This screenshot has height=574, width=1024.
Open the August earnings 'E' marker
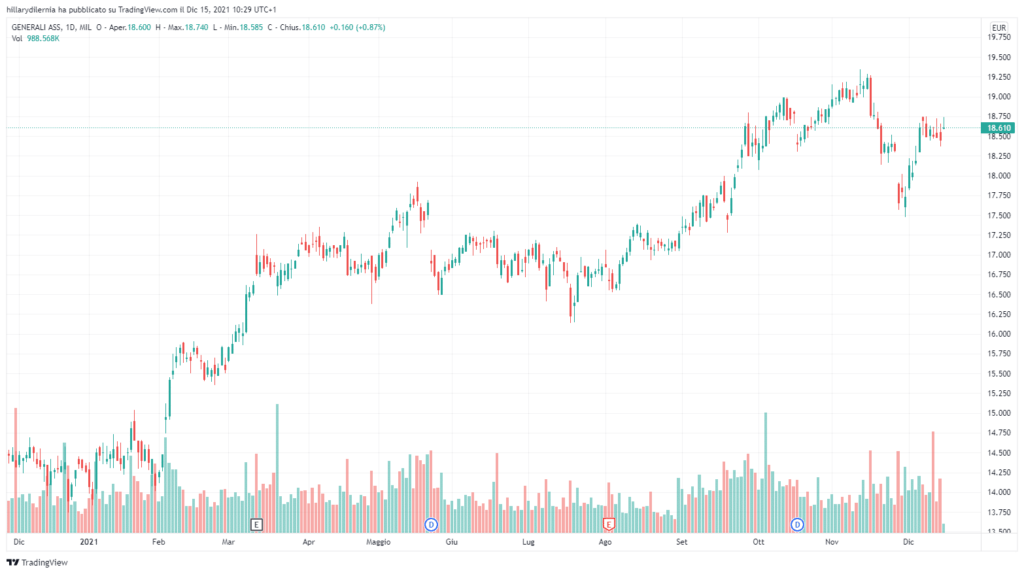point(608,524)
